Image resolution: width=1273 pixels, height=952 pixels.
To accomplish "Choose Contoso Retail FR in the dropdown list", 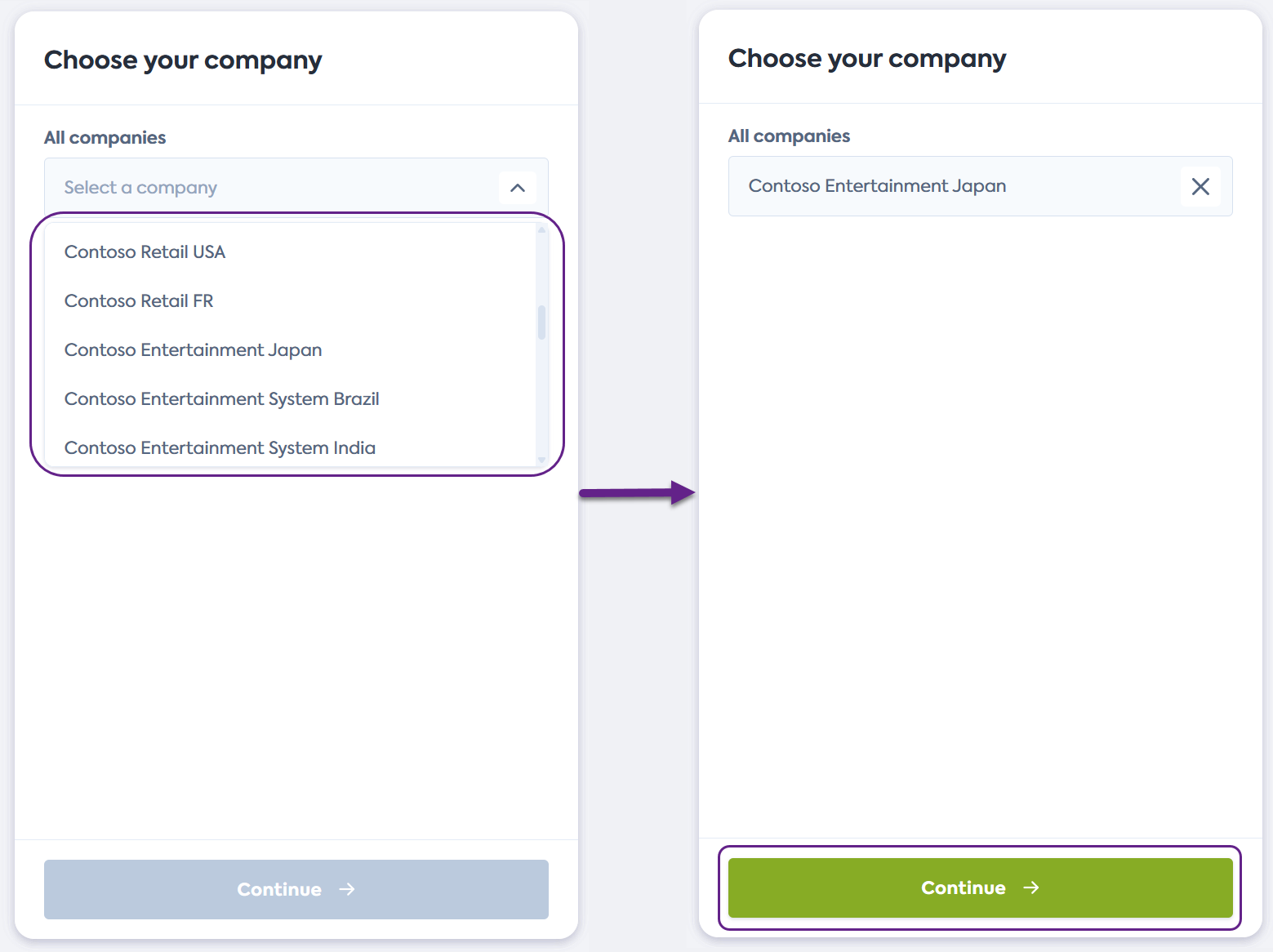I will (x=139, y=301).
